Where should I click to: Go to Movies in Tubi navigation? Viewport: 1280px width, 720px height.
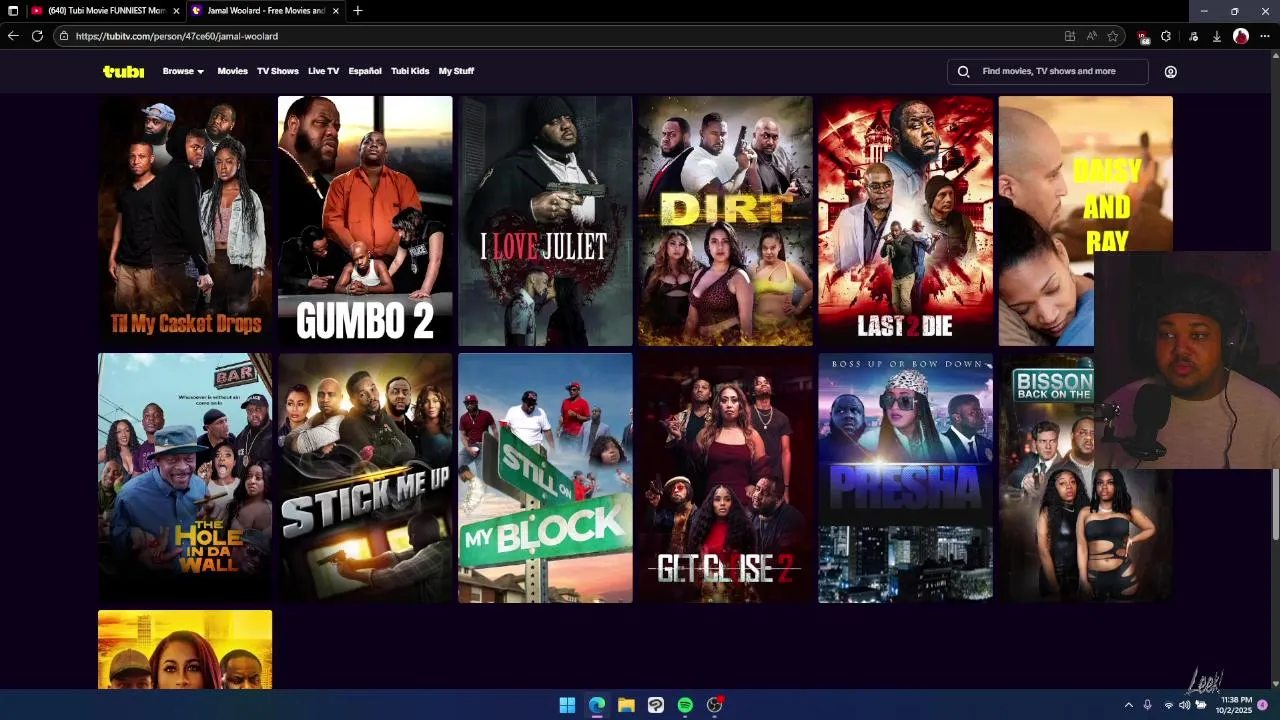pyautogui.click(x=232, y=71)
